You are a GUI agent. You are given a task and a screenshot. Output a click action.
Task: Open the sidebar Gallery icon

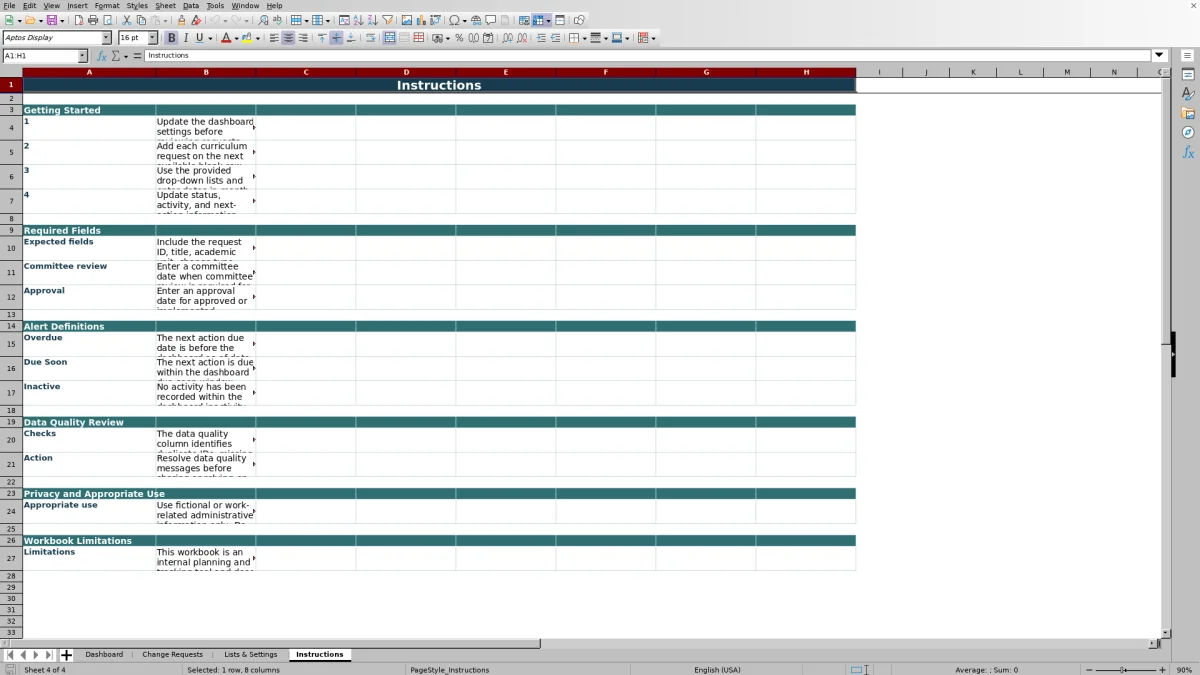click(x=1188, y=114)
